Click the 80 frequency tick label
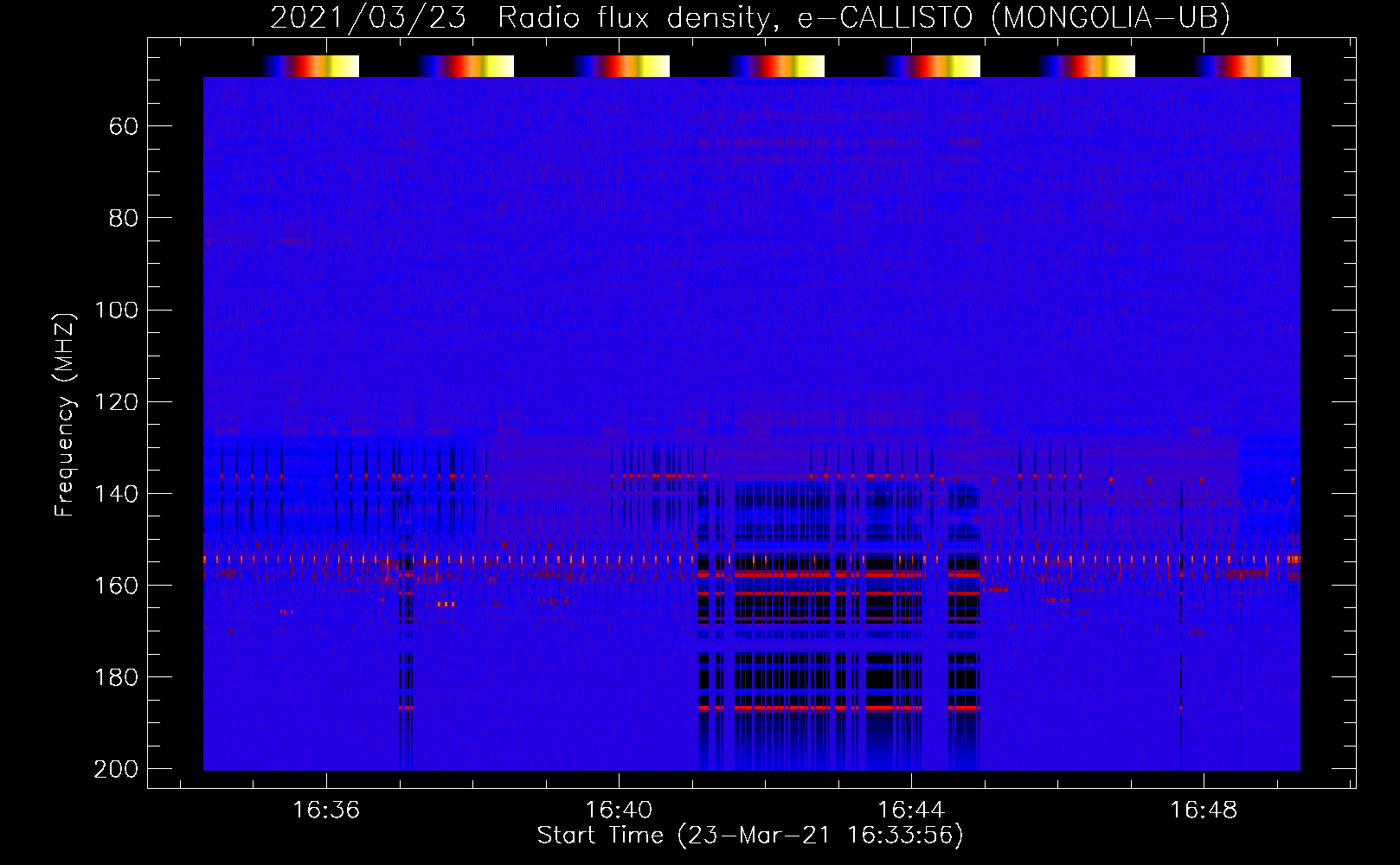Image resolution: width=1400 pixels, height=865 pixels. click(x=124, y=218)
